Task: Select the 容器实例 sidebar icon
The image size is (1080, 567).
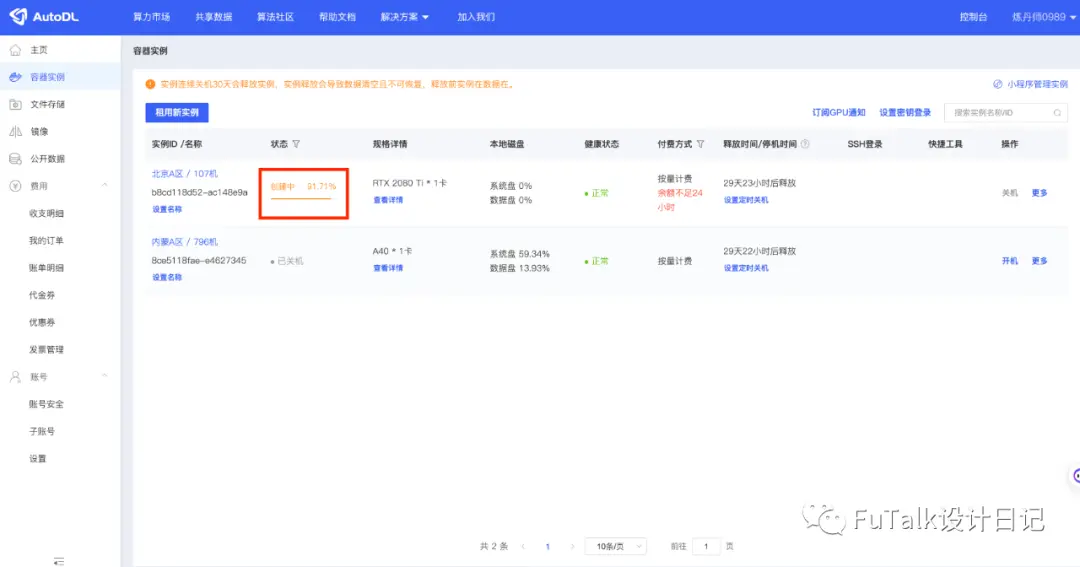Action: click(15, 77)
